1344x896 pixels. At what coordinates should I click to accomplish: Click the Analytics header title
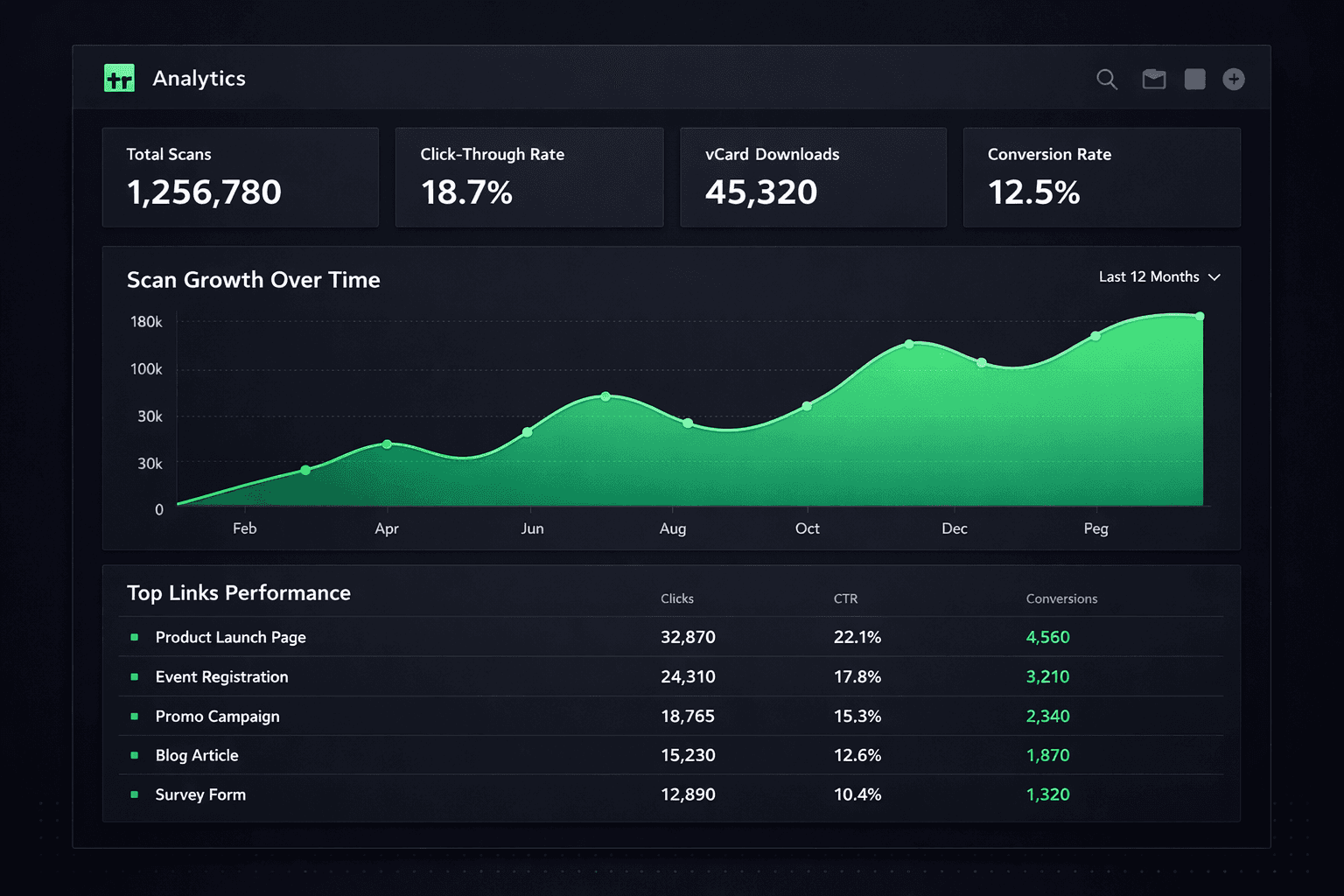click(199, 79)
